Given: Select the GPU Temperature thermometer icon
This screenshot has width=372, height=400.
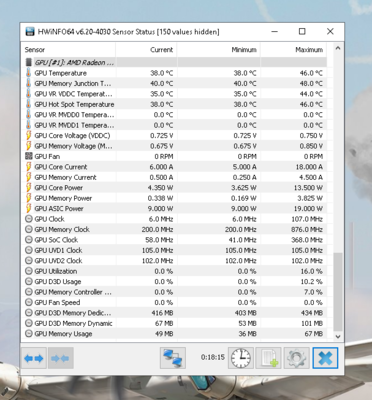Looking at the screenshot, I should point(29,73).
